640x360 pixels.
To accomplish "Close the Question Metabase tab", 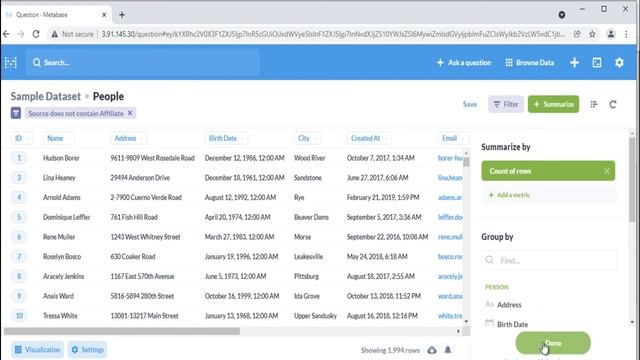I will [x=104, y=15].
